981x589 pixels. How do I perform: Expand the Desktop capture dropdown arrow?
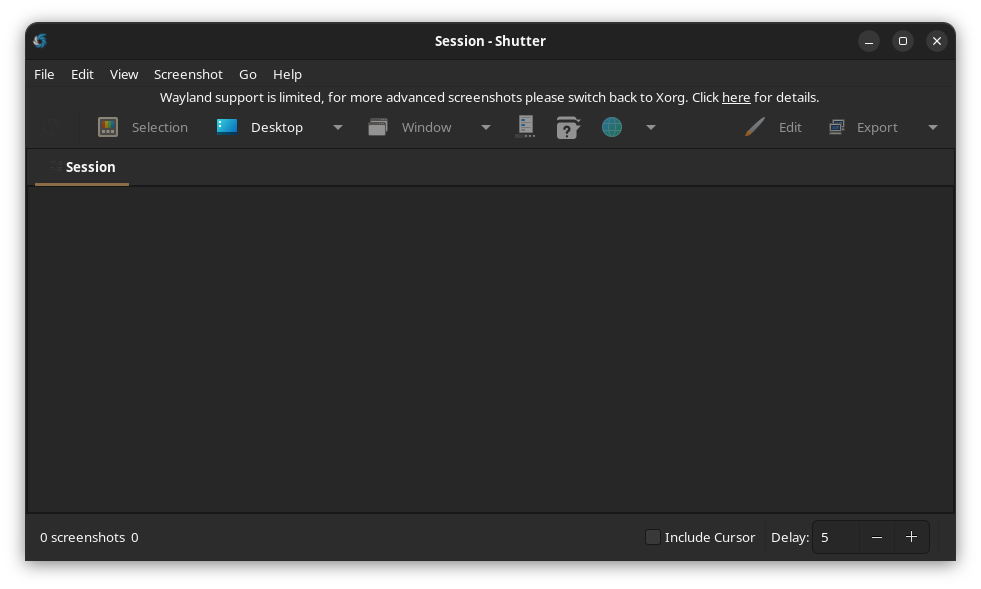point(338,127)
